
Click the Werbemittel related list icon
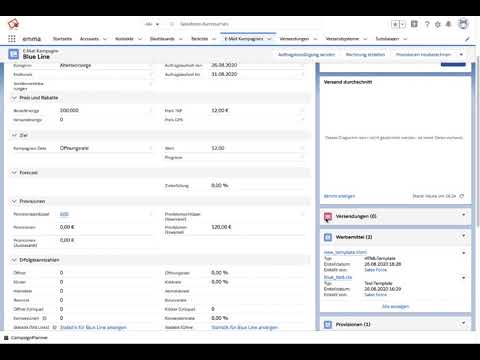click(x=328, y=237)
